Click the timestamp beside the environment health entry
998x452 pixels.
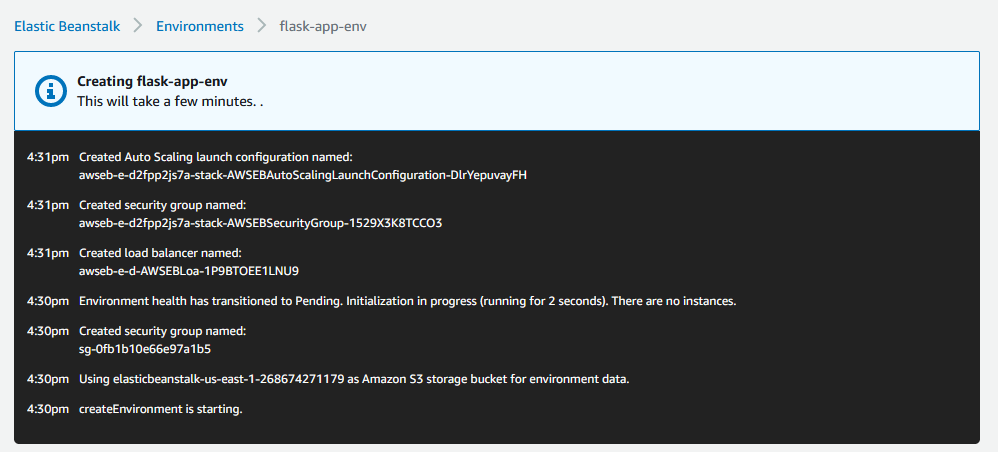48,301
